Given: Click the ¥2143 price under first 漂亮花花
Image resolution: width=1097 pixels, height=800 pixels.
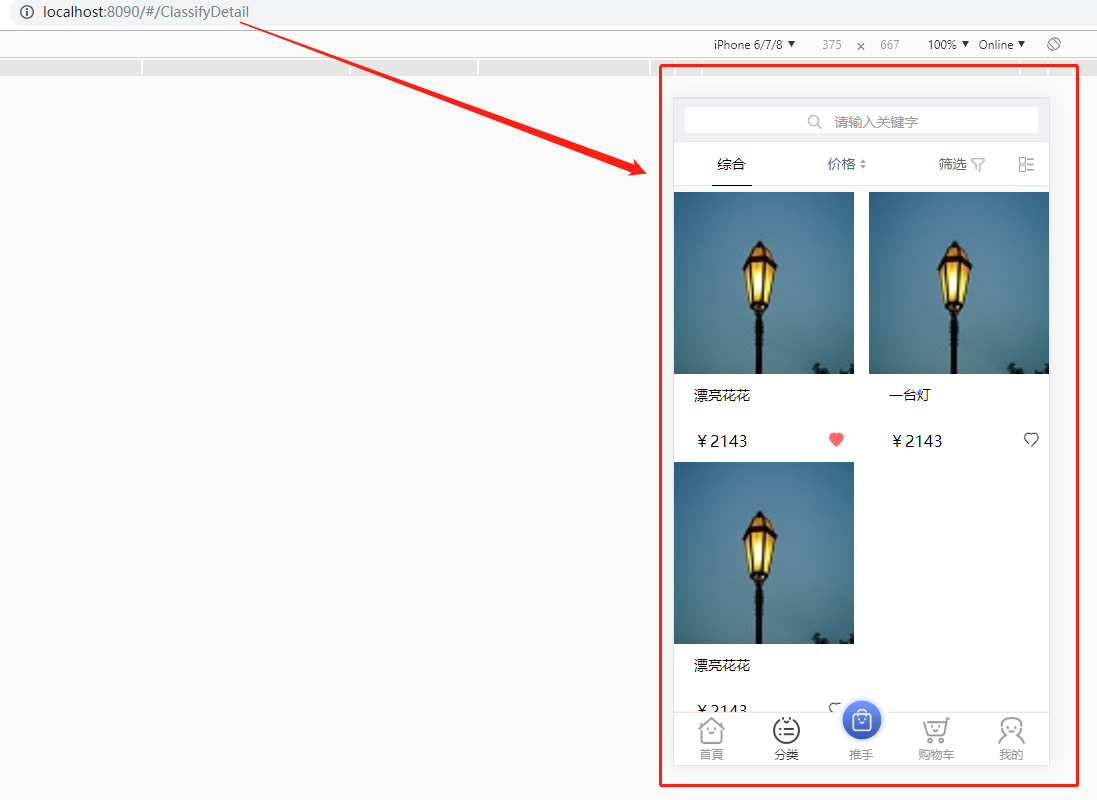Looking at the screenshot, I should pos(722,441).
